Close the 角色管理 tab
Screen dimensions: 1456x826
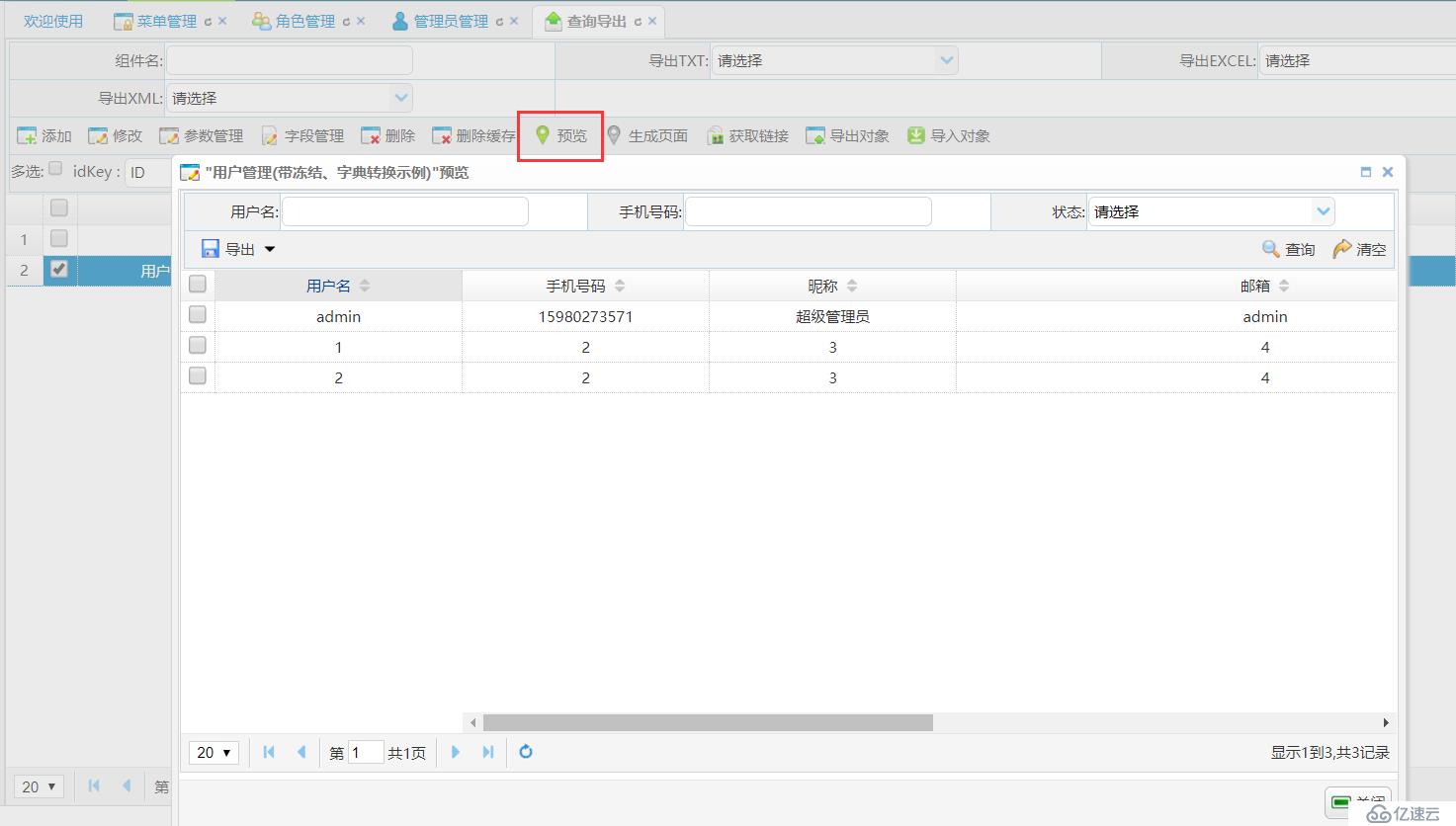pos(361,21)
